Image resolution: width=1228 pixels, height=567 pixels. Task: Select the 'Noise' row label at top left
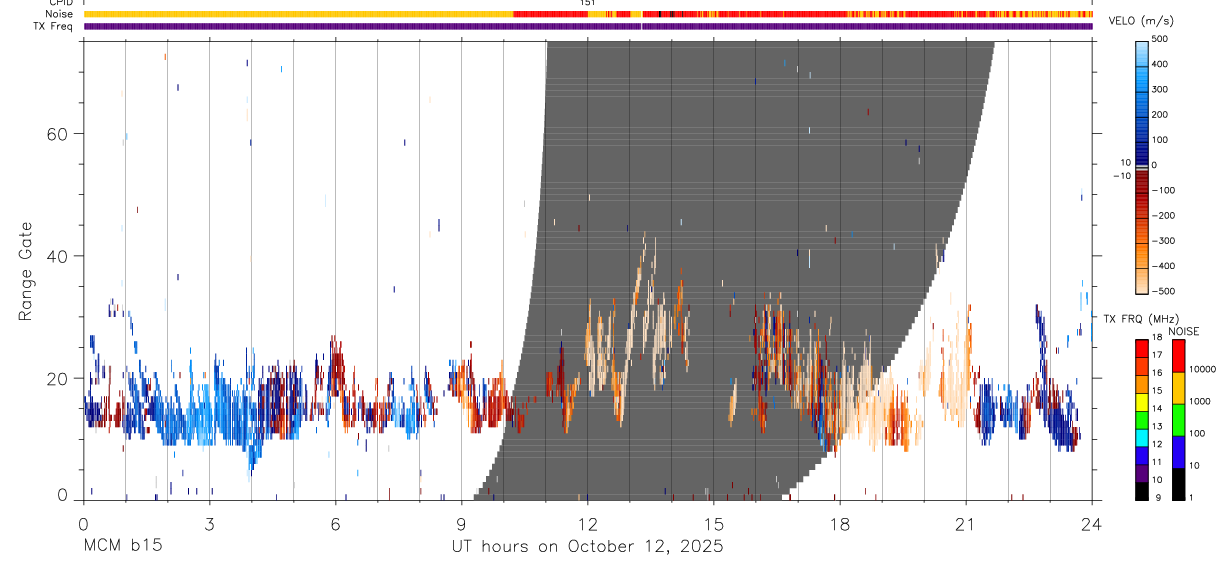coord(59,15)
